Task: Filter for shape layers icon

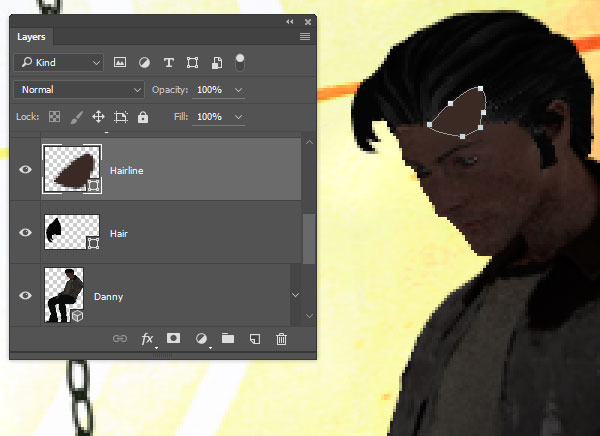Action: click(x=192, y=62)
